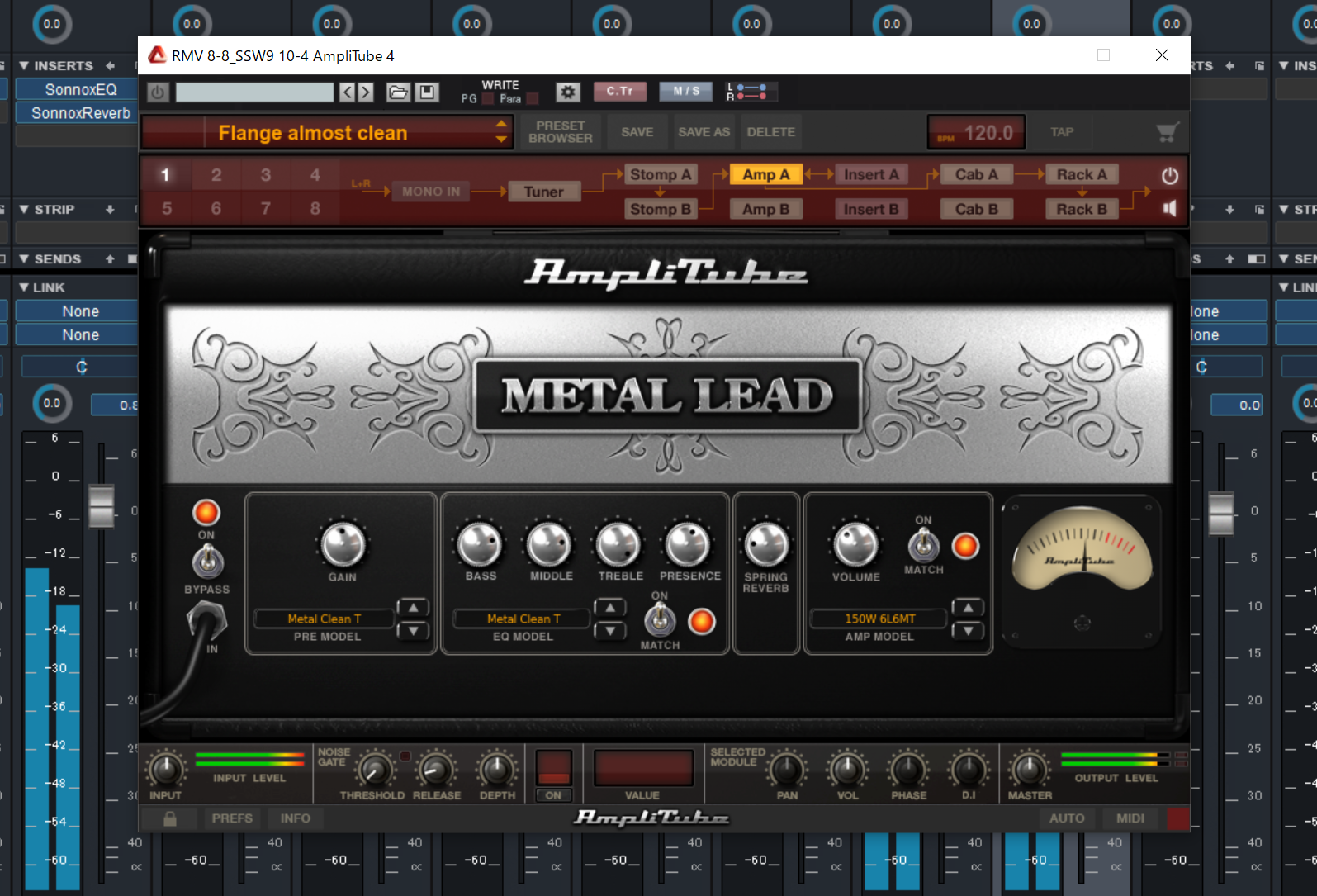Click the MONO IN input selector

(x=431, y=192)
